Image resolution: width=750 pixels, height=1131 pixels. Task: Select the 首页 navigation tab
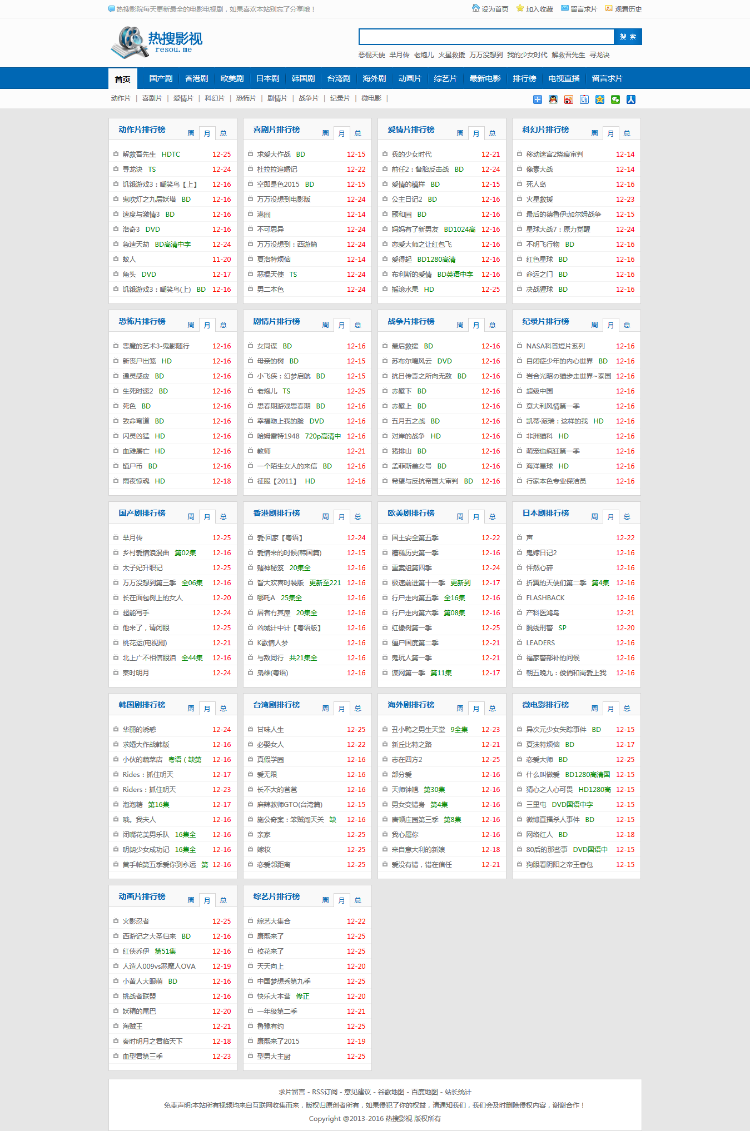pyautogui.click(x=123, y=79)
